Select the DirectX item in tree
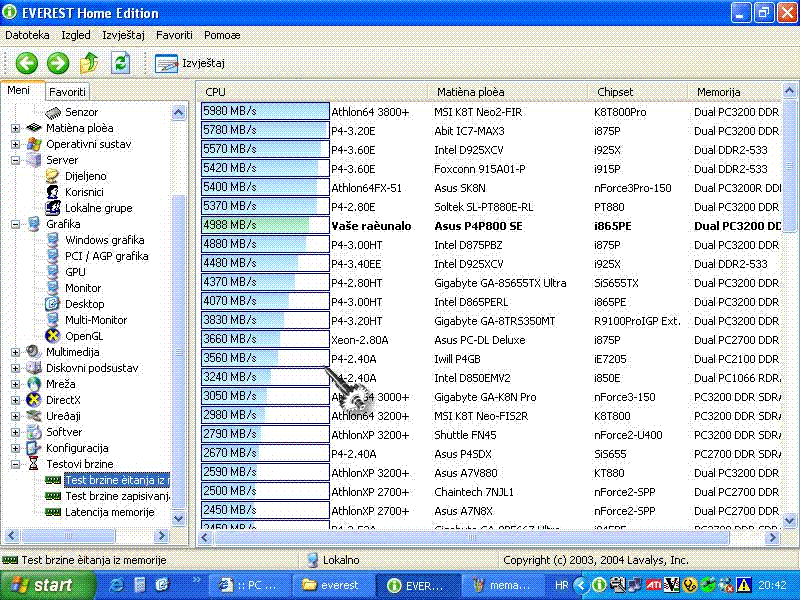800x600 pixels. [63, 400]
